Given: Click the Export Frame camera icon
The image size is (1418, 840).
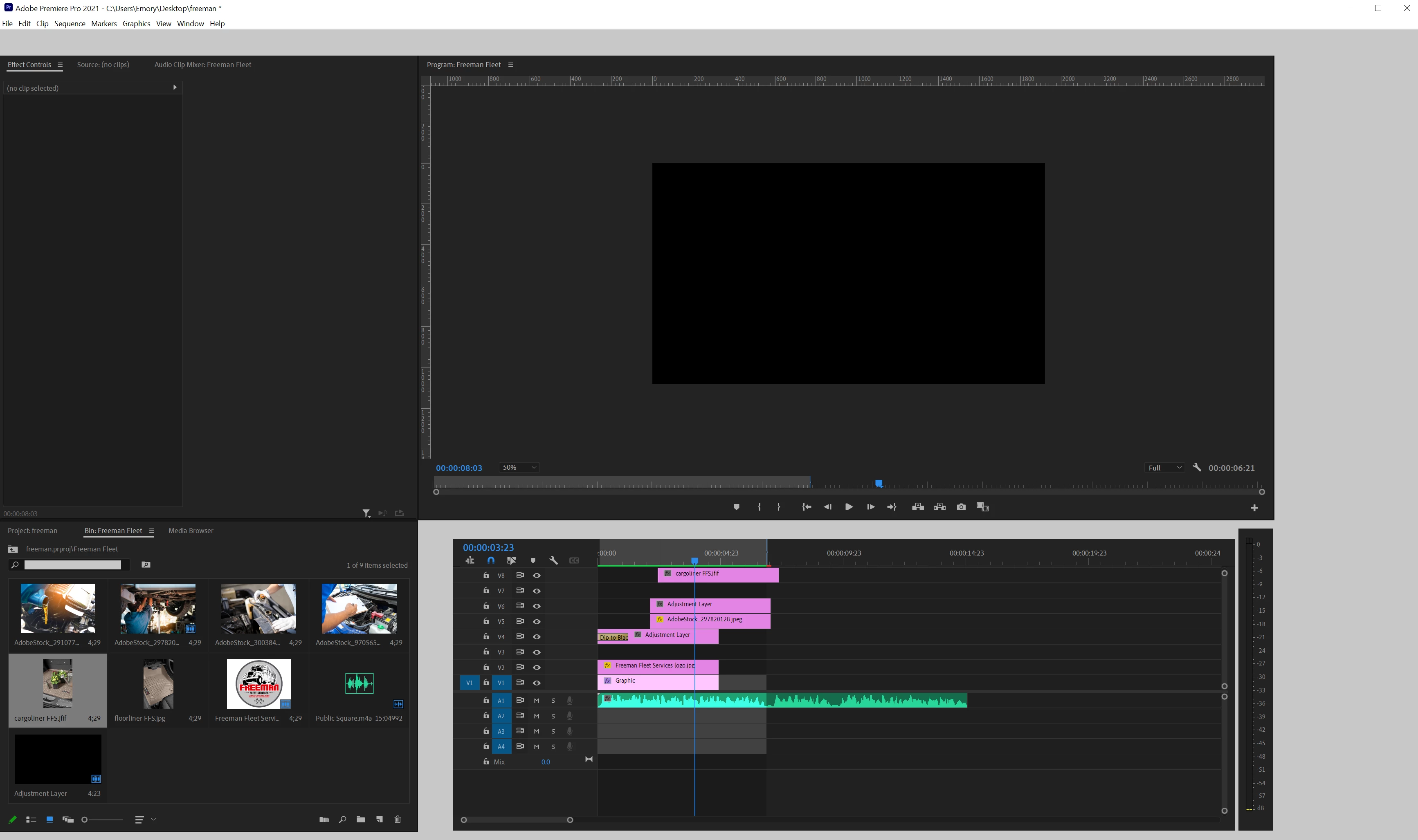Looking at the screenshot, I should [961, 507].
